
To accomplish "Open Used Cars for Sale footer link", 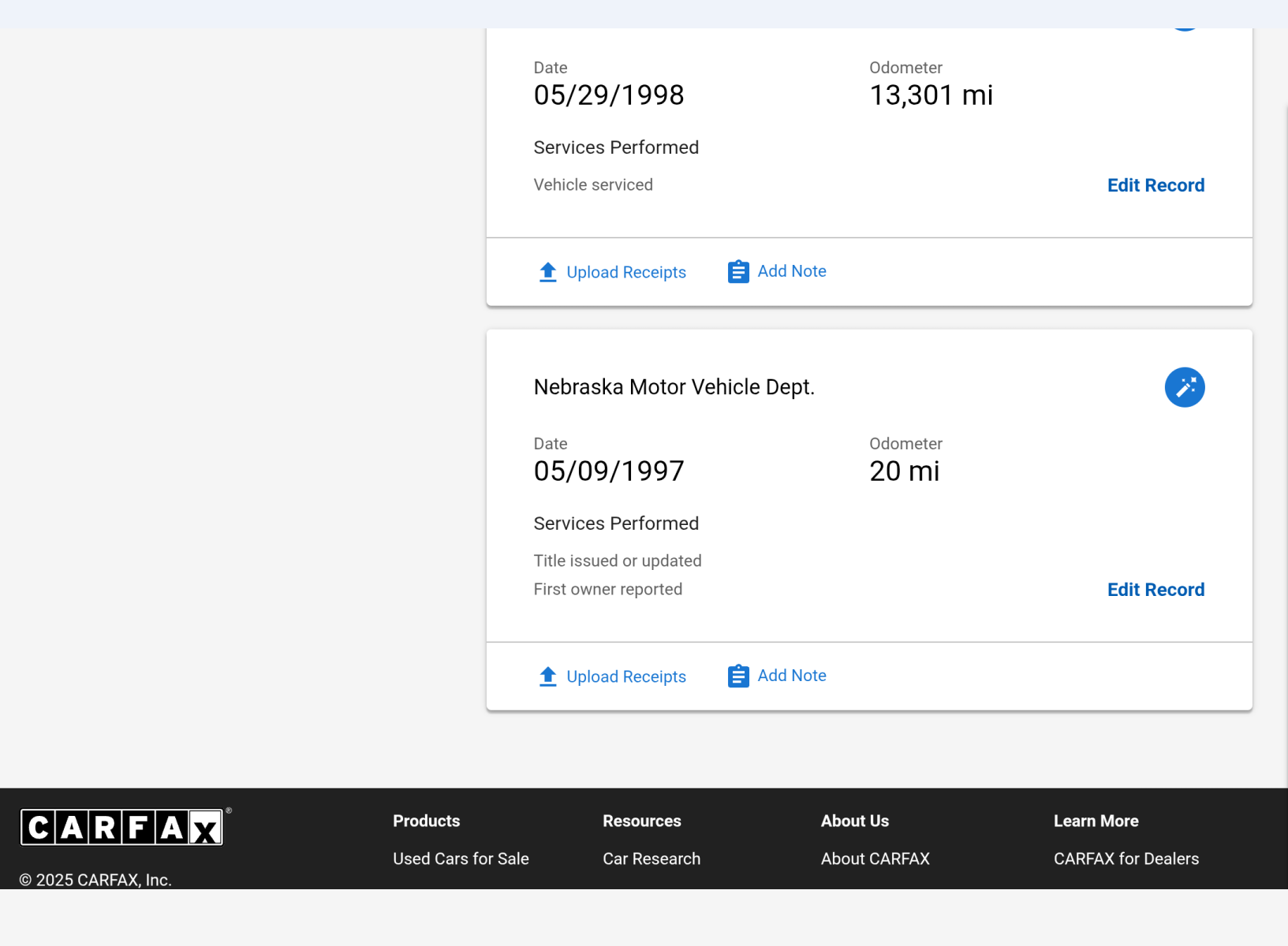I will tap(461, 858).
